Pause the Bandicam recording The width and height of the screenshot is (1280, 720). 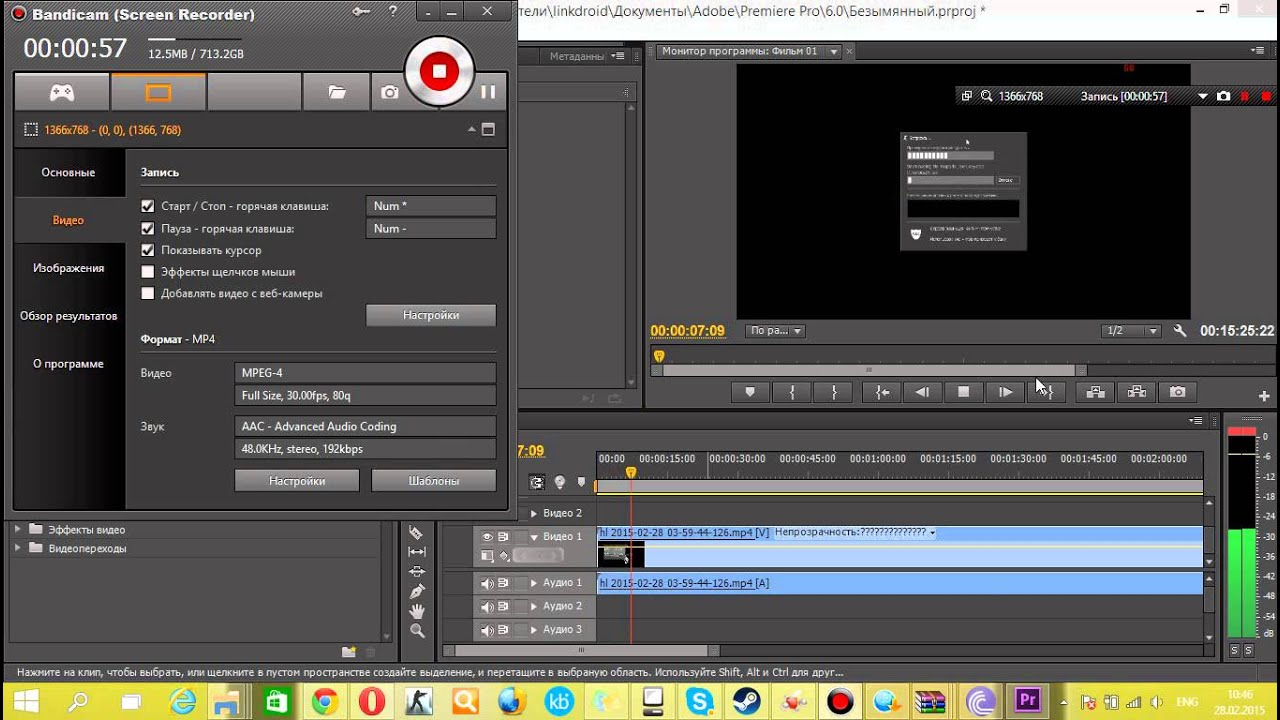pos(488,92)
